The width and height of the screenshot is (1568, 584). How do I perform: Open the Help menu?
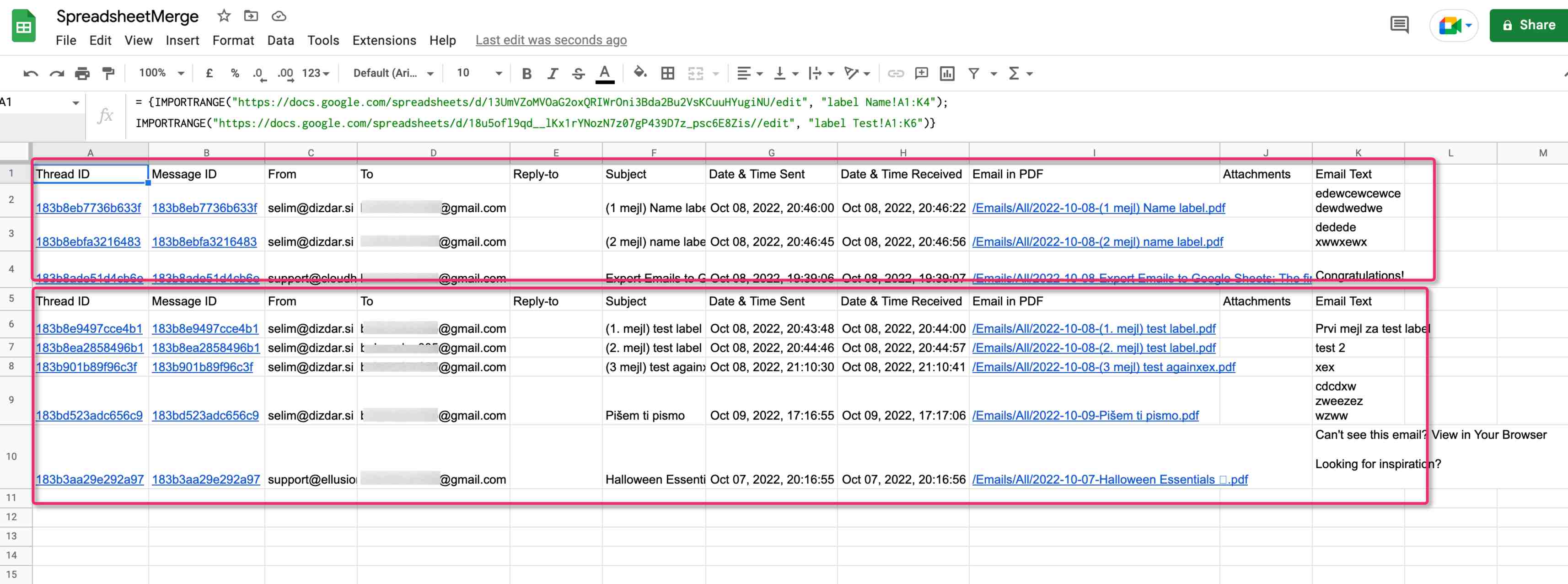click(442, 40)
